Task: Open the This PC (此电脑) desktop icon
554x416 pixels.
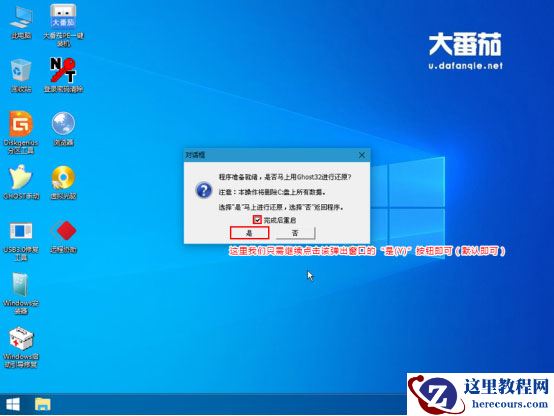Action: click(x=21, y=22)
